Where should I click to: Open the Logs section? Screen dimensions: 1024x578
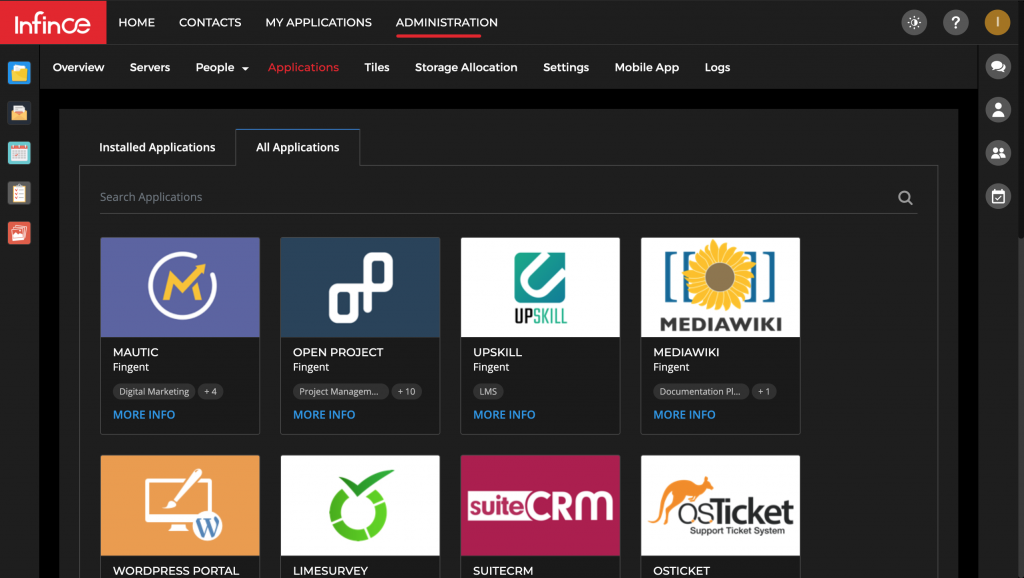717,67
